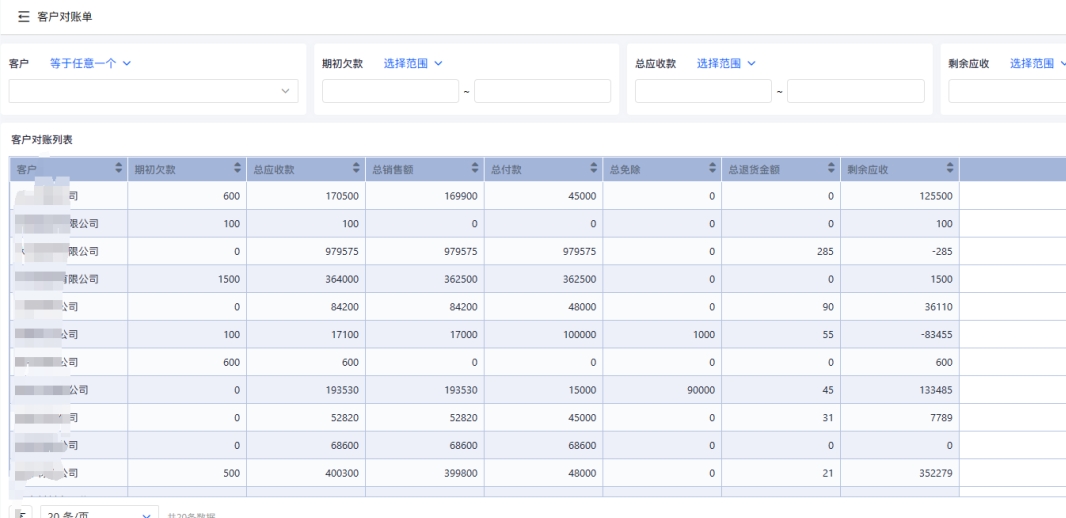
Task: Sort table by 总应收款 column icon
Action: tap(356, 169)
